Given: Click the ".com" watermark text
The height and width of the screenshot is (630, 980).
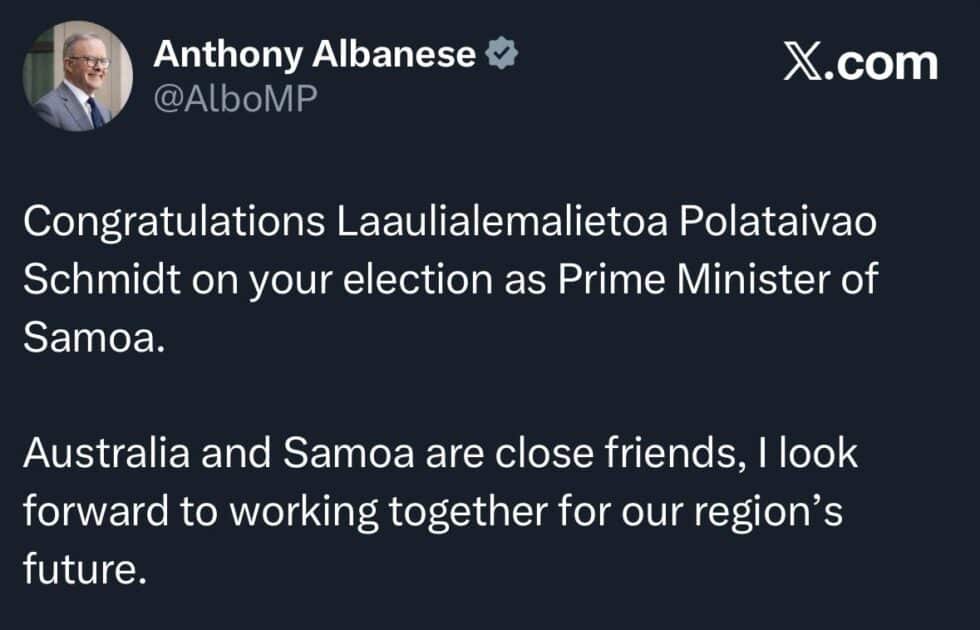Looking at the screenshot, I should (881, 64).
